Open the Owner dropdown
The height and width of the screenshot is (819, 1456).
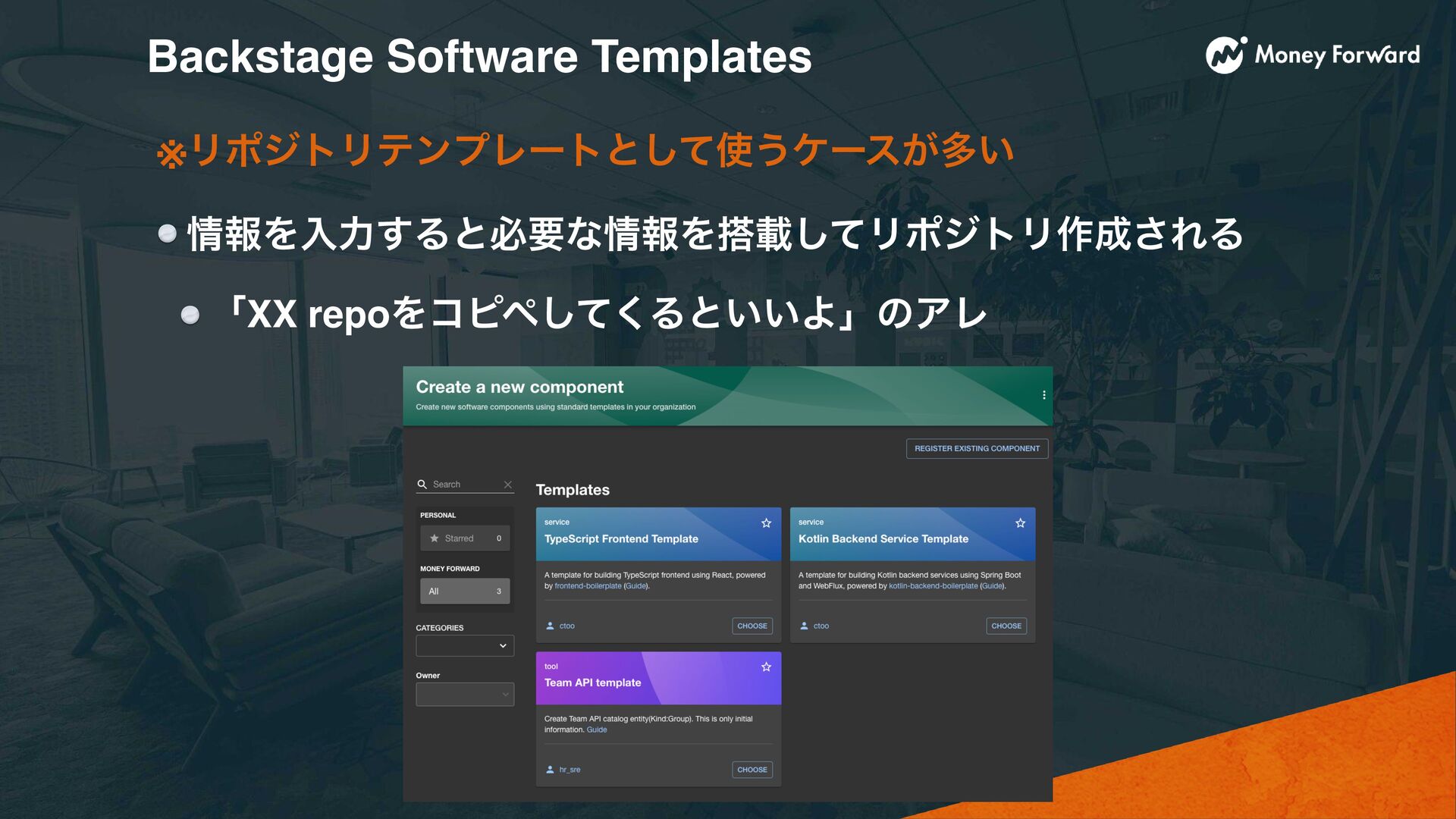coord(465,694)
